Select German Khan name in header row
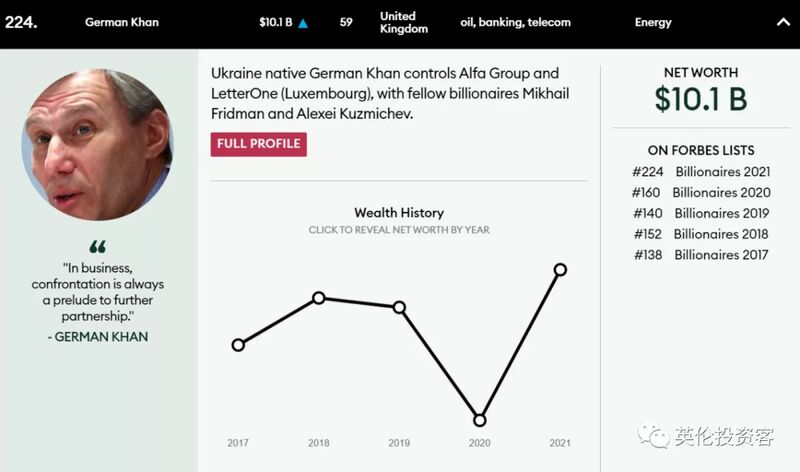800x472 pixels. point(122,22)
